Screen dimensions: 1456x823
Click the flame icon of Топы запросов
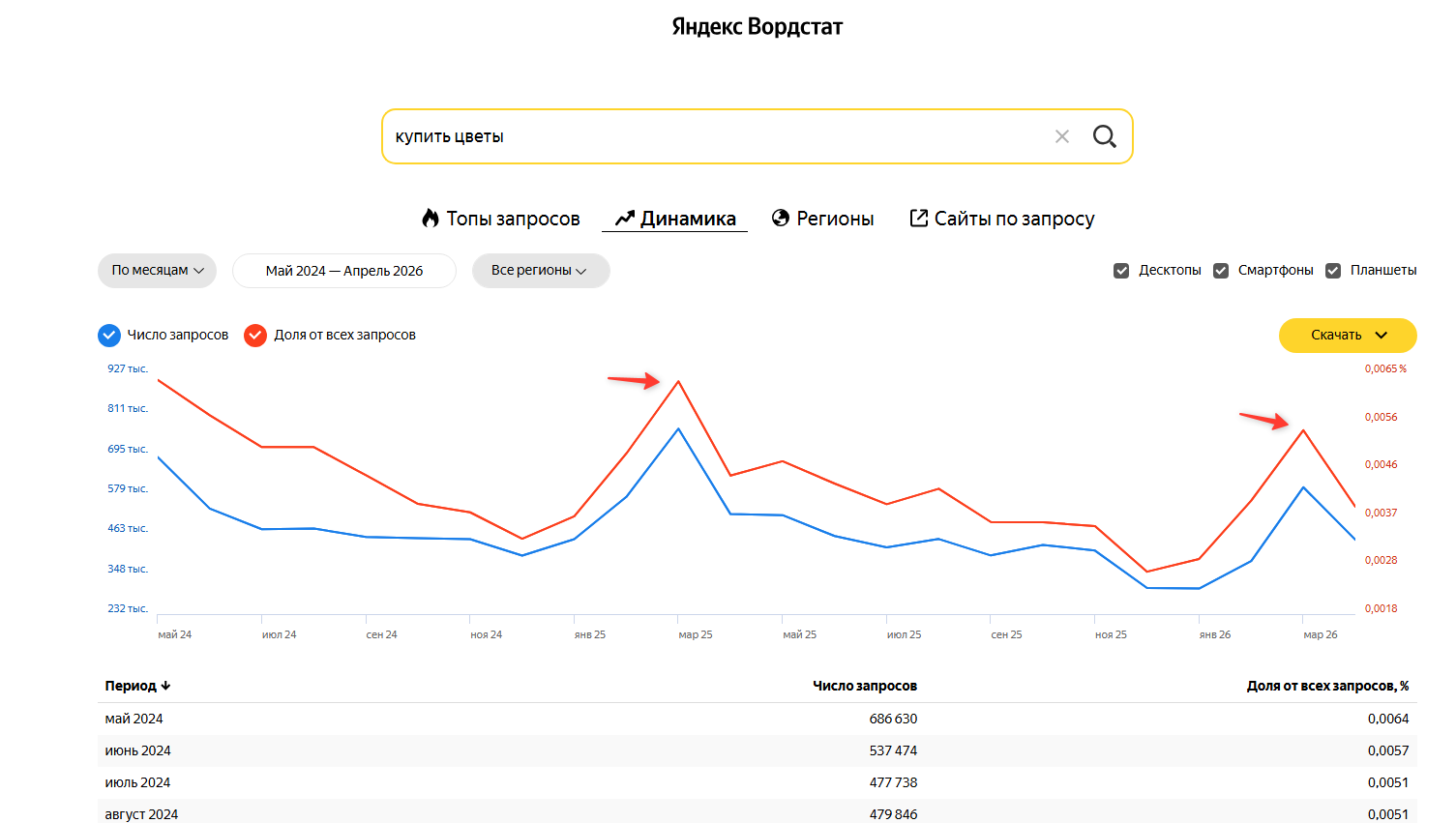431,219
